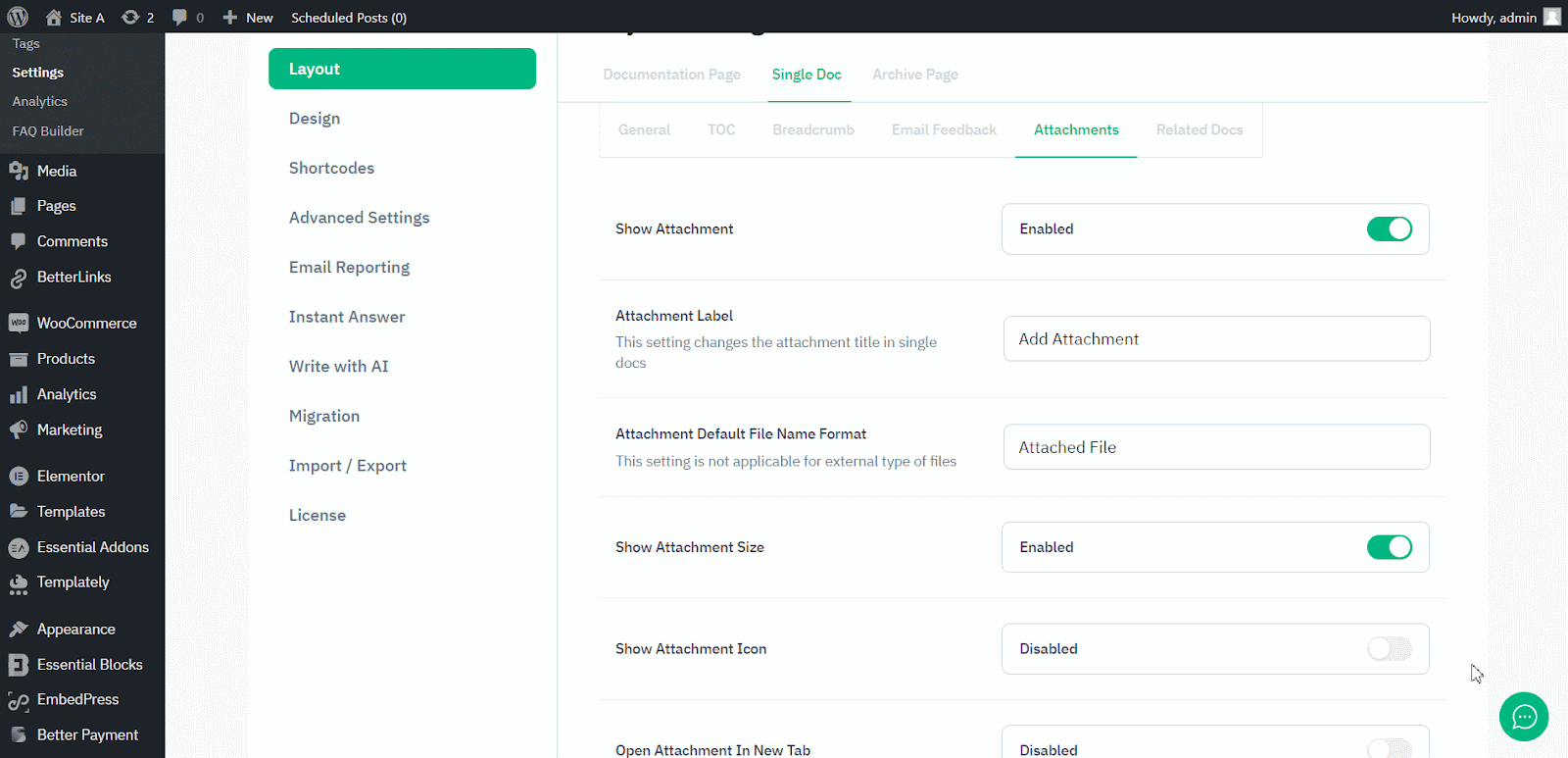Open the Shortcodes settings section
This screenshot has height=758, width=1568.
331,168
